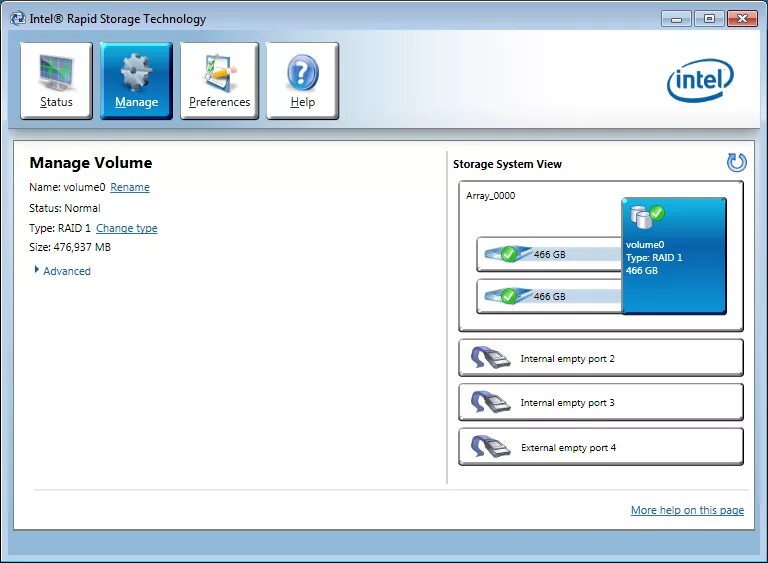Select Internal empty port 3
The width and height of the screenshot is (768, 563).
[x=600, y=402]
